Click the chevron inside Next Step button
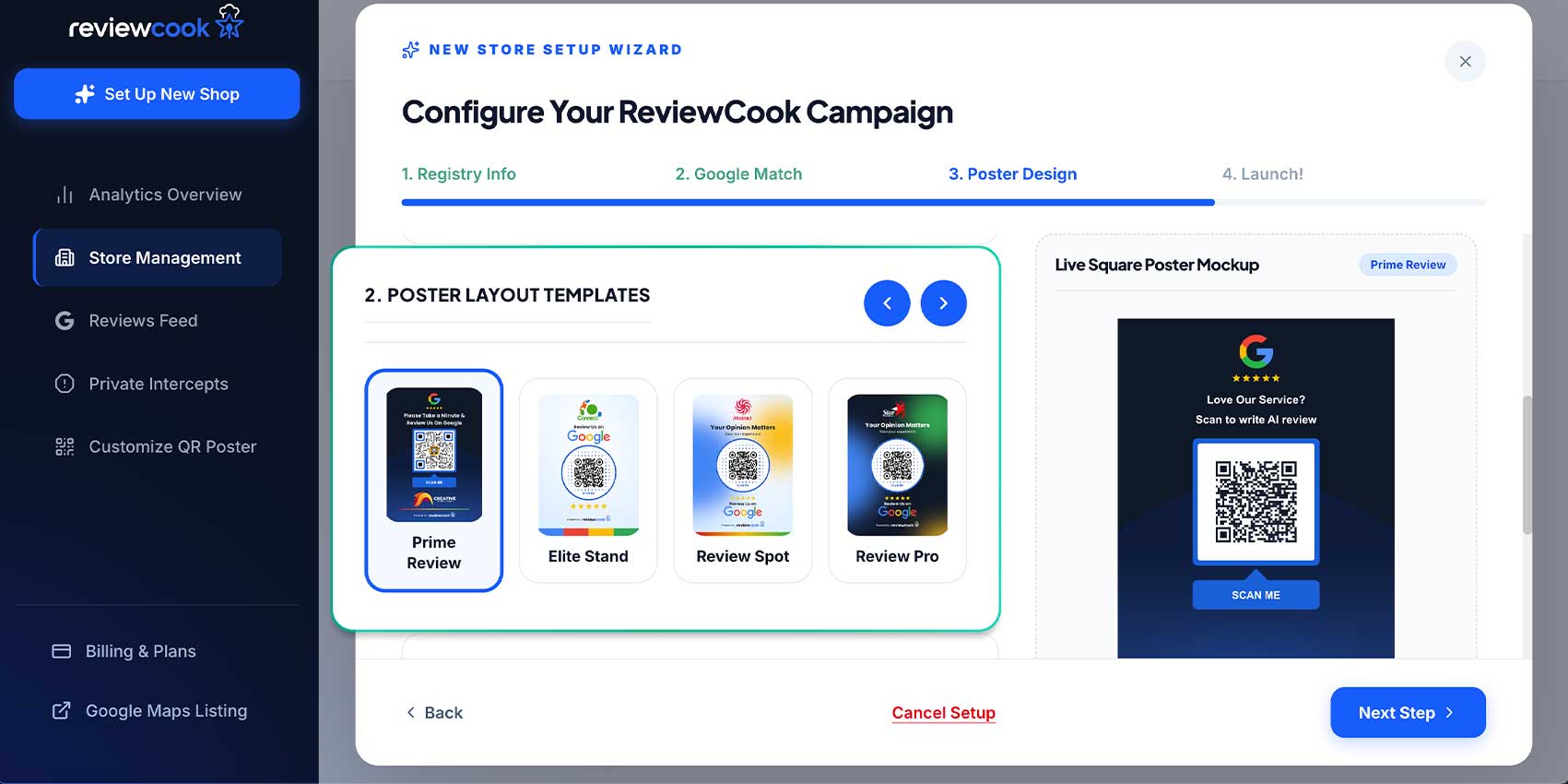 tap(1449, 713)
